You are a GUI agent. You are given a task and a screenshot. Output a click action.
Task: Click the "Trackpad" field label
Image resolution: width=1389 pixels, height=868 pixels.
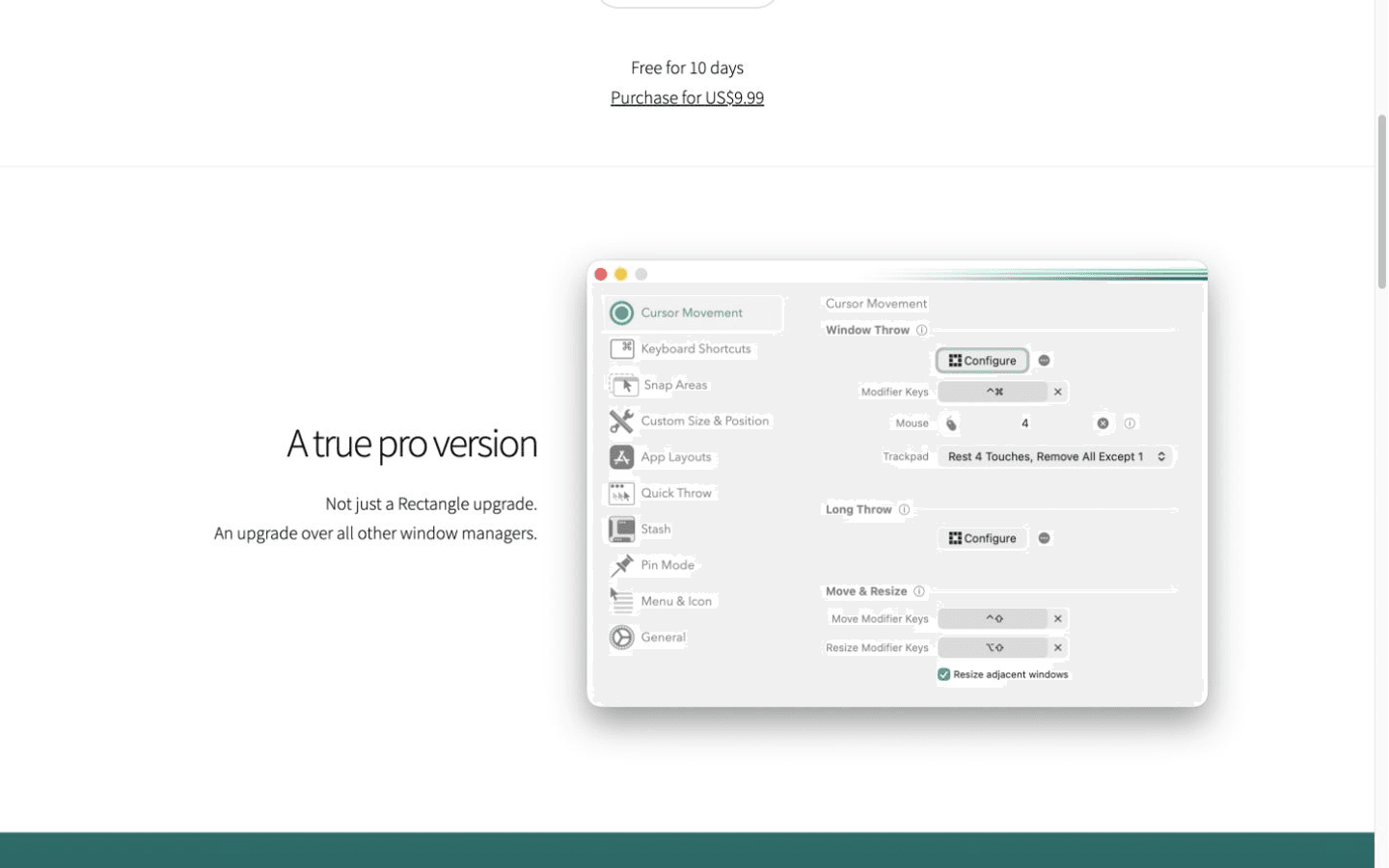[x=906, y=457]
